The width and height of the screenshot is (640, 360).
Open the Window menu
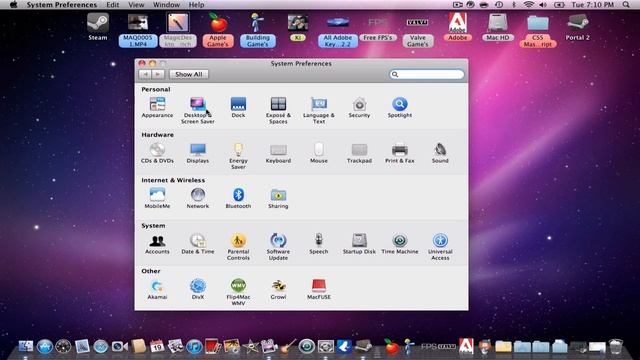pyautogui.click(x=167, y=5)
